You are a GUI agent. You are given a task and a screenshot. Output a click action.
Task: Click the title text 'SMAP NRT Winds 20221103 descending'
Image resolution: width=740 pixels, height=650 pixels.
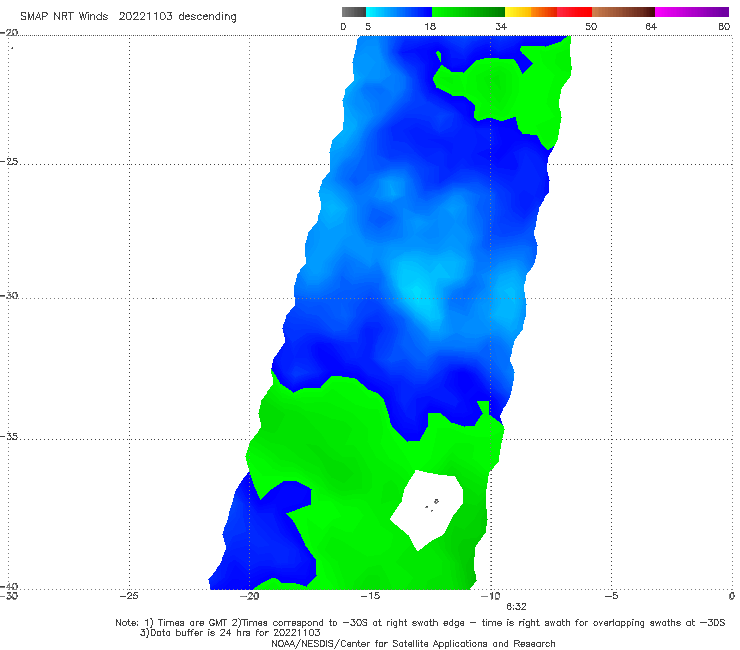pyautogui.click(x=128, y=16)
